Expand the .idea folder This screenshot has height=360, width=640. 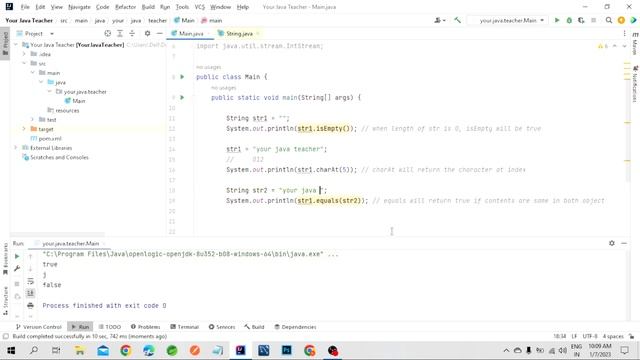pos(24,54)
